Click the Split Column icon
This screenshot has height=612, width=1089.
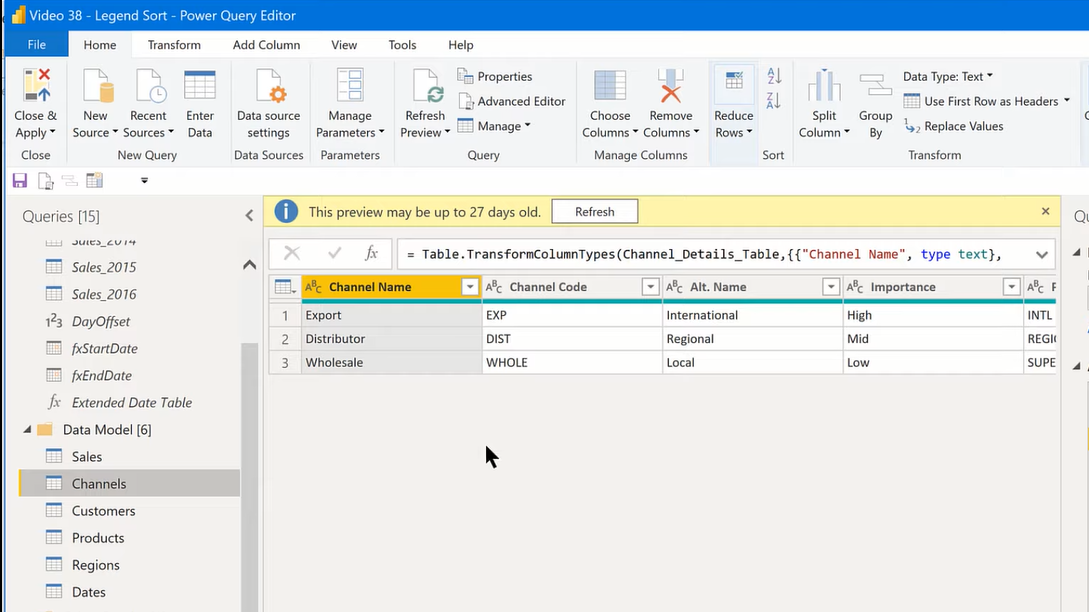point(824,85)
